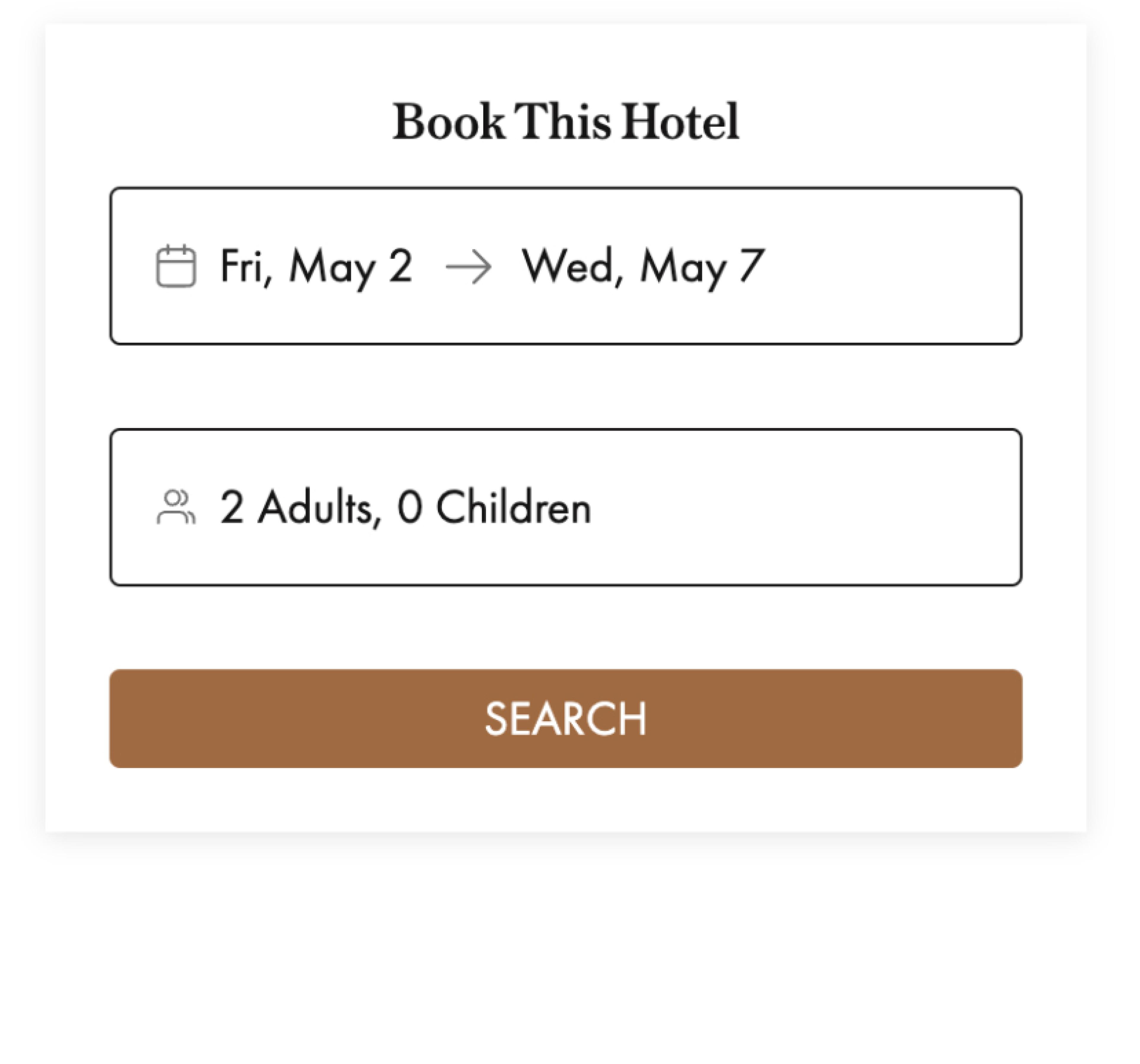Click the calendar icon in date field
Screen dimensions: 1140x1064
coord(176,266)
